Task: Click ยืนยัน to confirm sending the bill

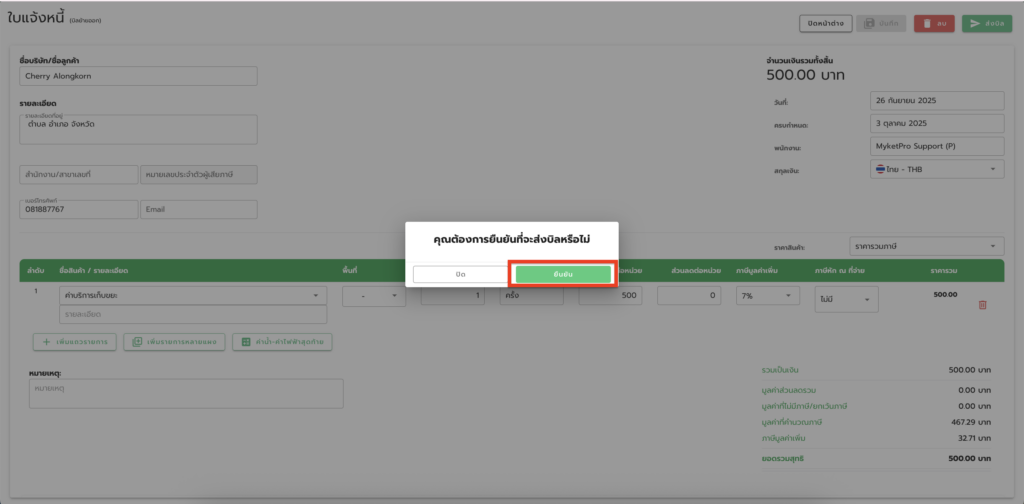Action: click(x=562, y=274)
